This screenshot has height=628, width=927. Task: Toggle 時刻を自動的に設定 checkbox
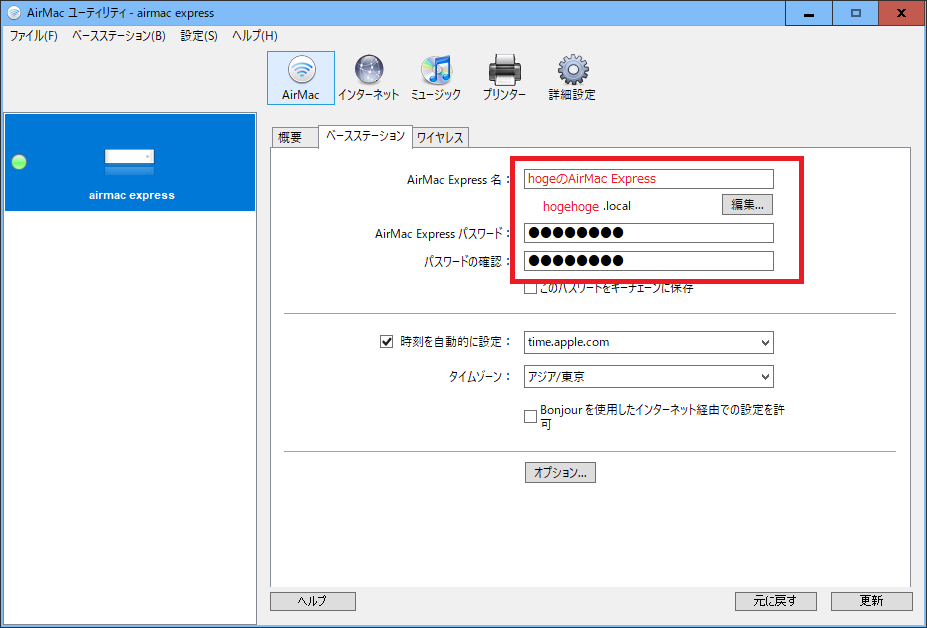coord(386,342)
